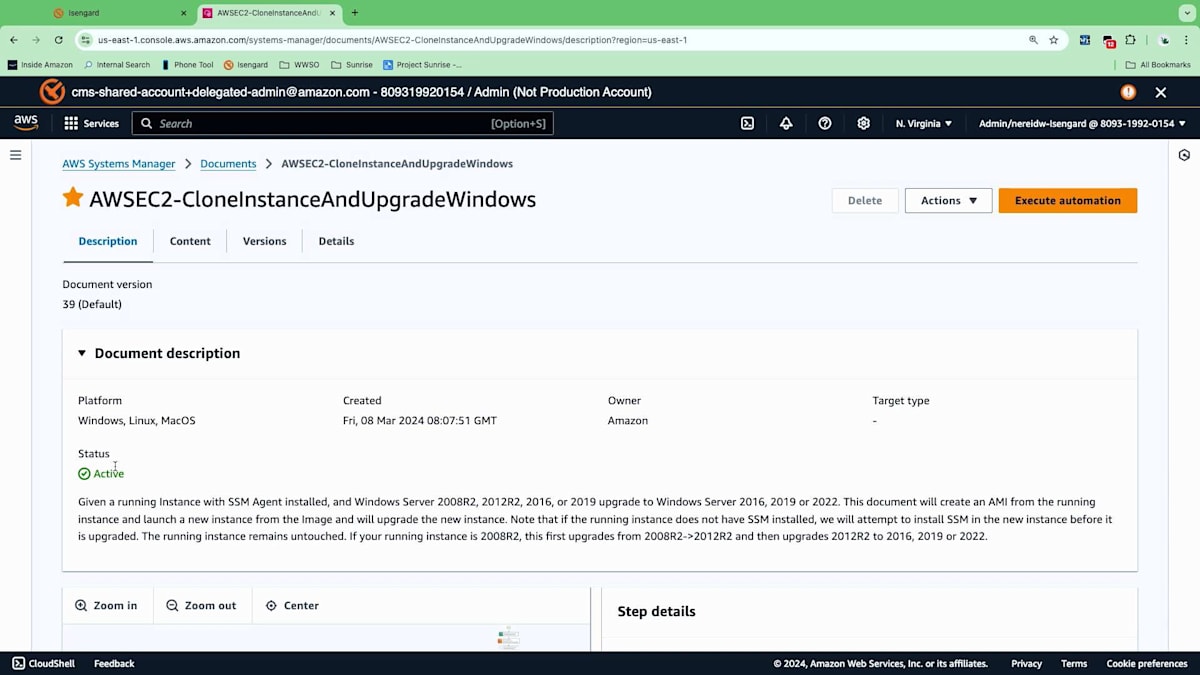Toggle the favorite star for the document

pos(73,197)
